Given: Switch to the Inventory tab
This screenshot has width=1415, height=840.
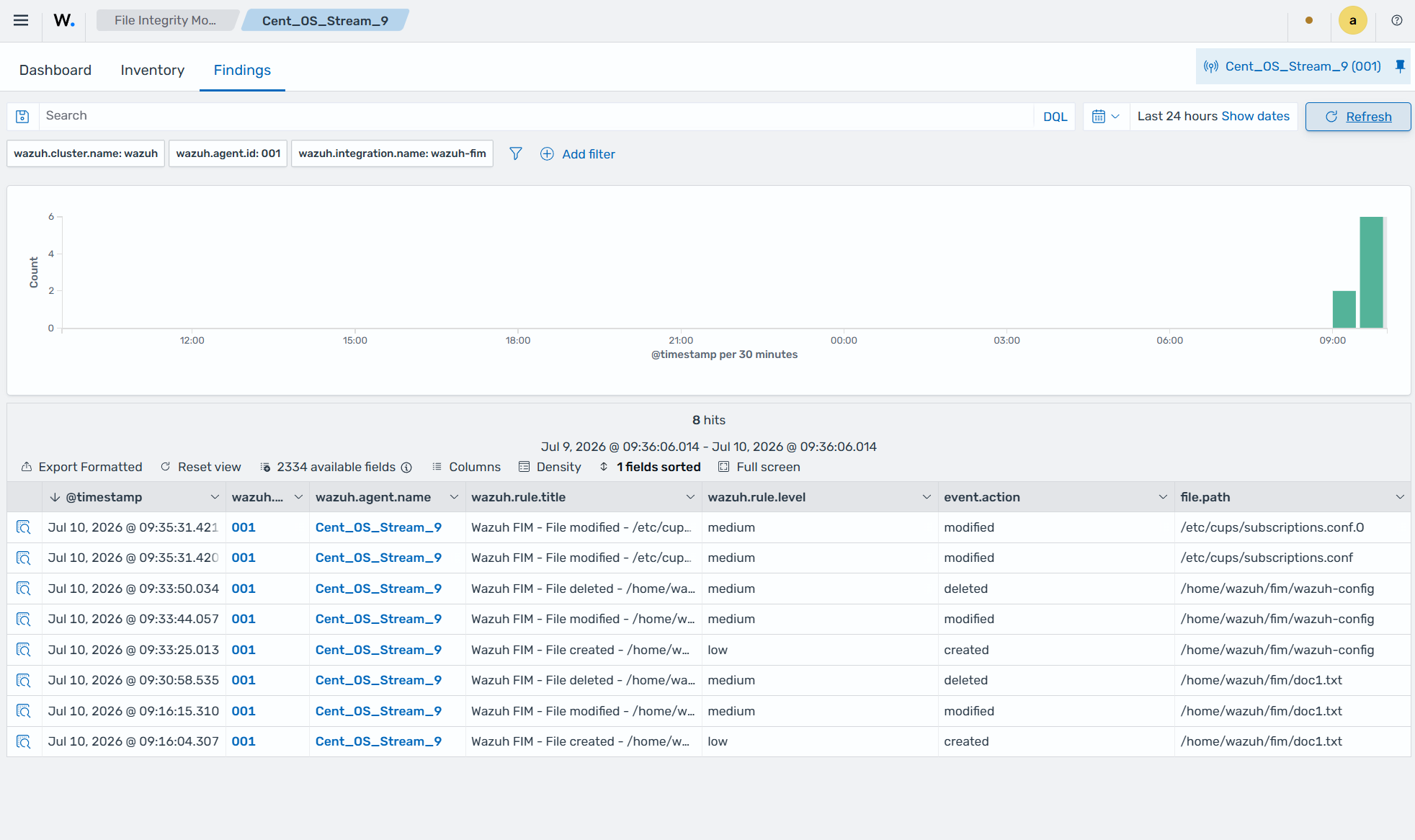Looking at the screenshot, I should (153, 70).
